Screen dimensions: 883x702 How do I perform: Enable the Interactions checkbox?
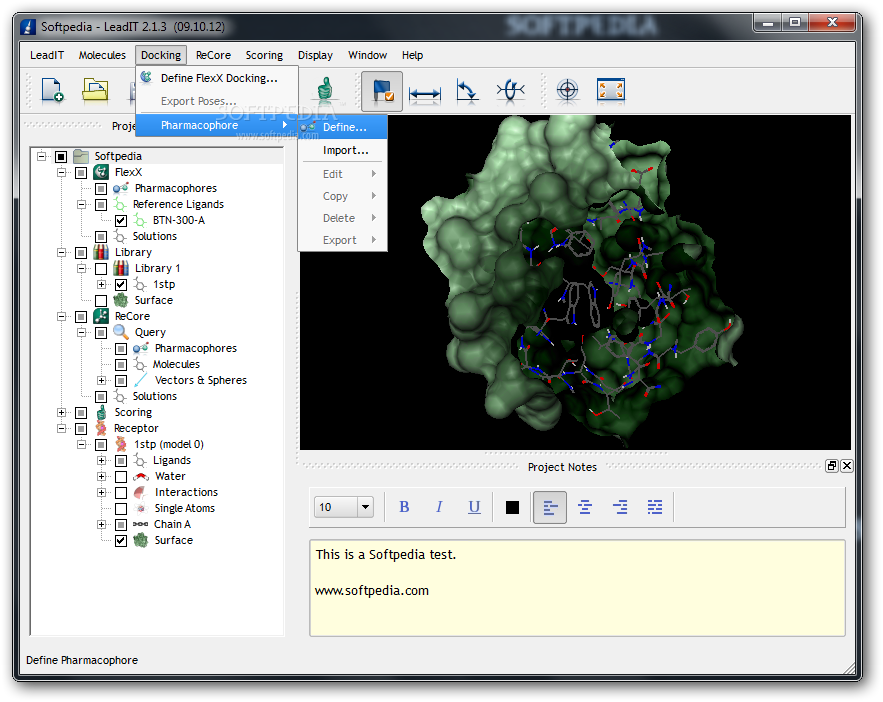(x=121, y=493)
